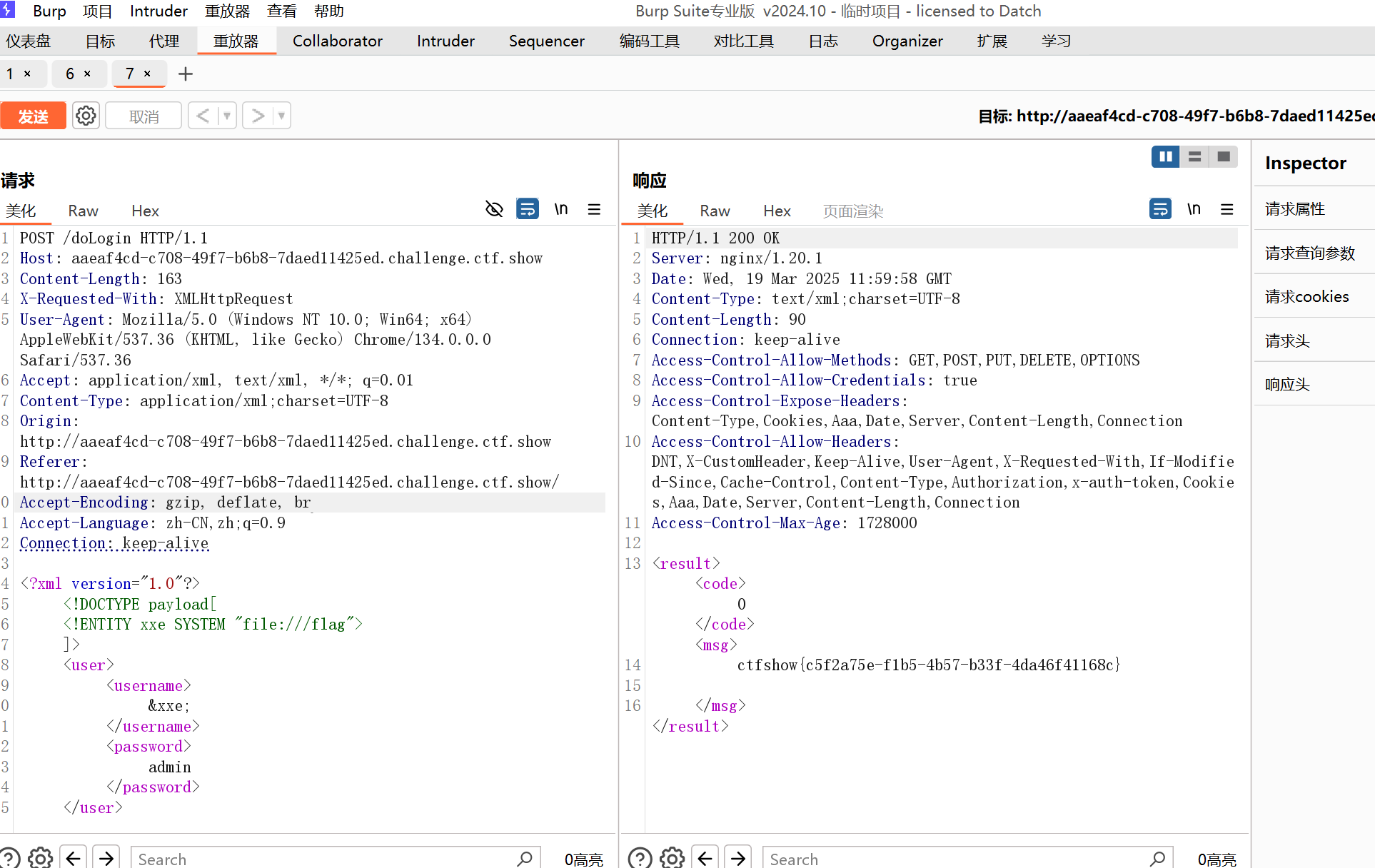The image size is (1375, 868).
Task: Toggle request word wrap icon
Action: (x=527, y=209)
